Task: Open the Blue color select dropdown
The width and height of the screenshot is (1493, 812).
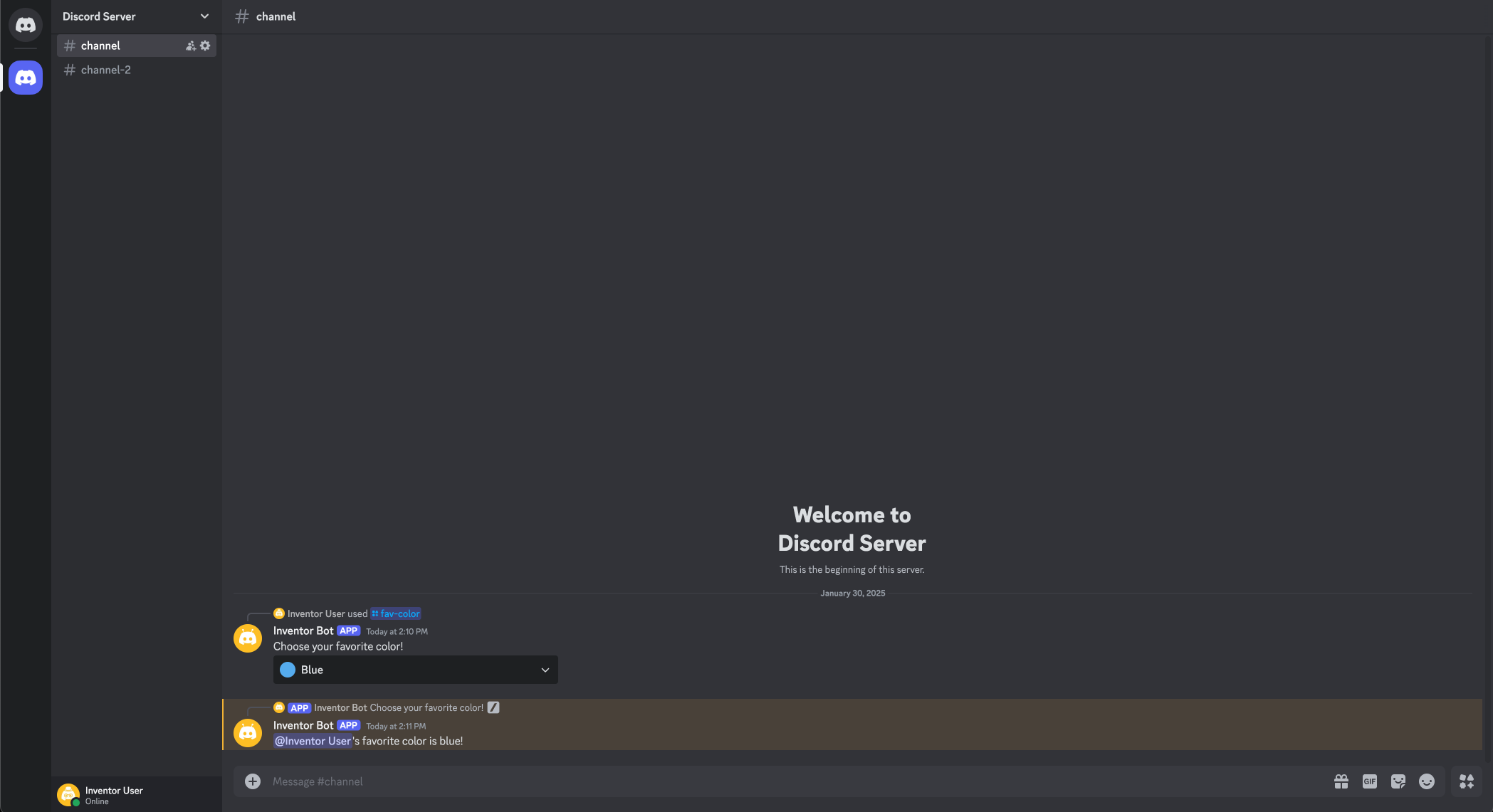Action: point(416,670)
